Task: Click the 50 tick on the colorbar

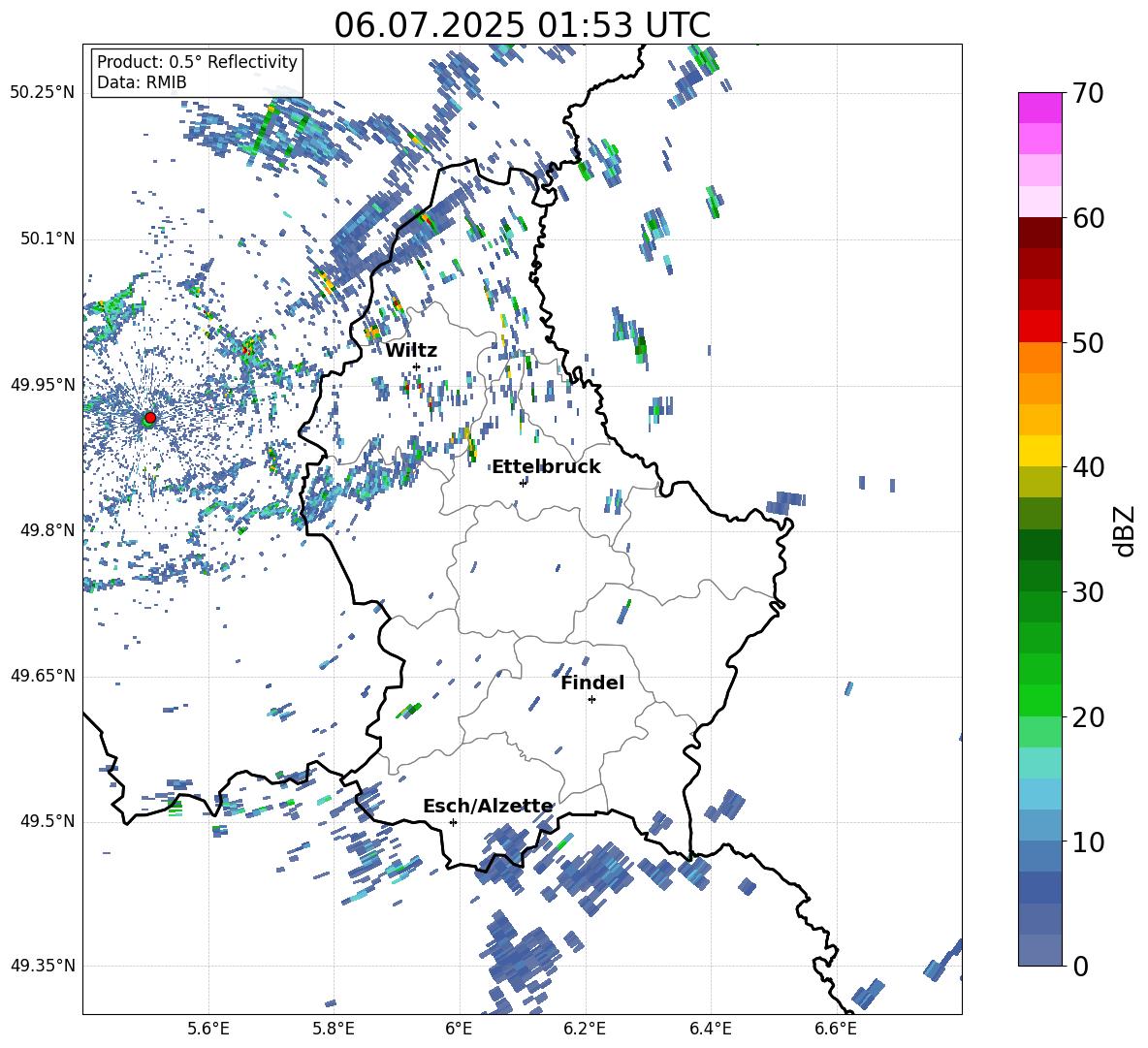Action: [x=1087, y=343]
